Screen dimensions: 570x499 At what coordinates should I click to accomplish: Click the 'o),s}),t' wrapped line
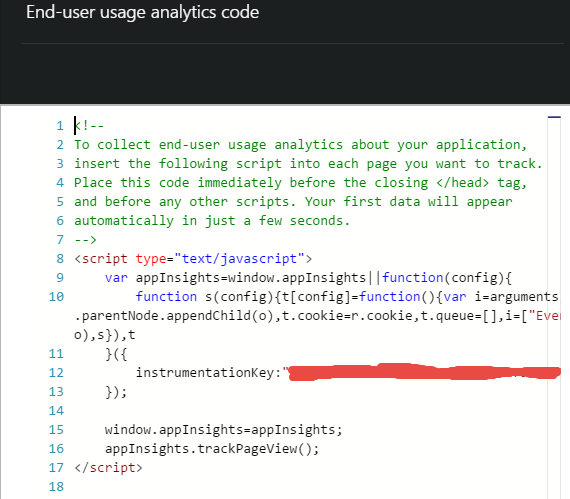[x=105, y=335]
